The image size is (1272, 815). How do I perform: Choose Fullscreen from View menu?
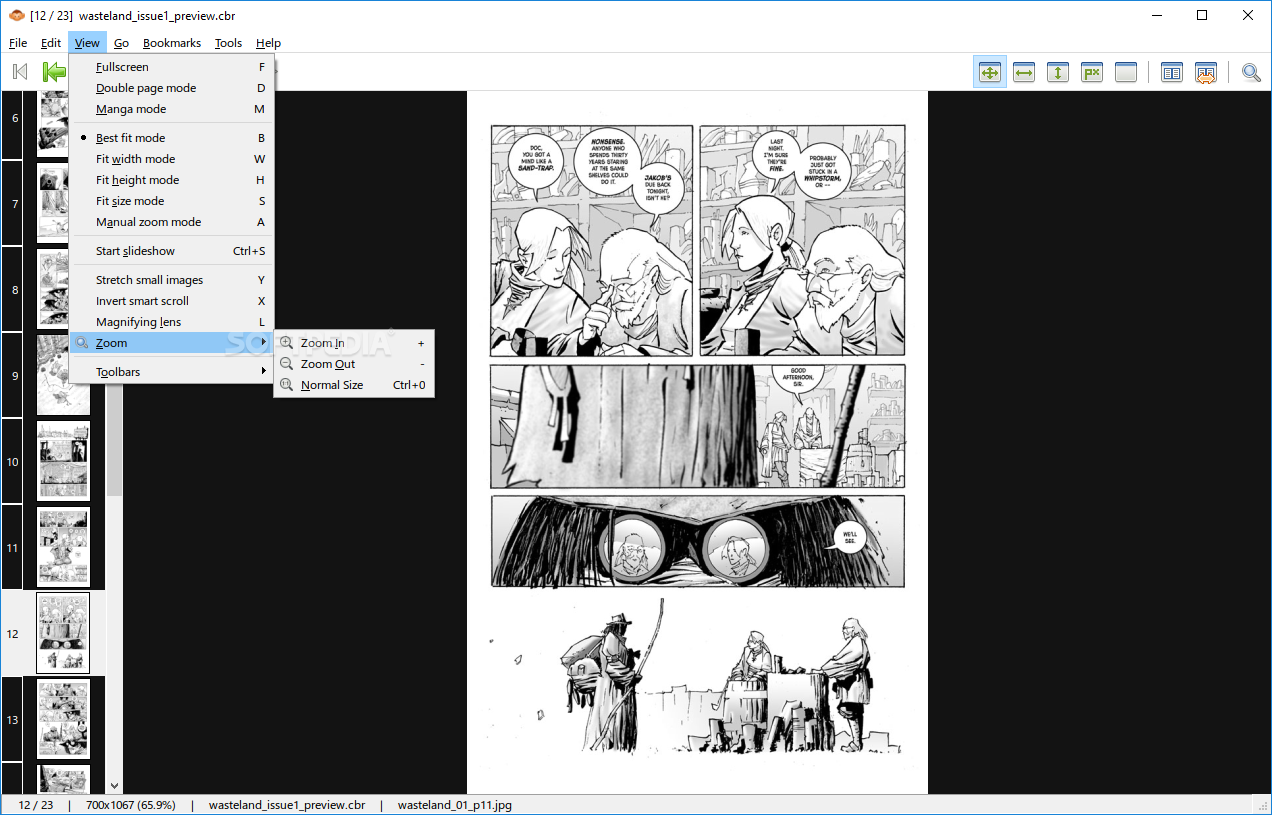click(171, 67)
